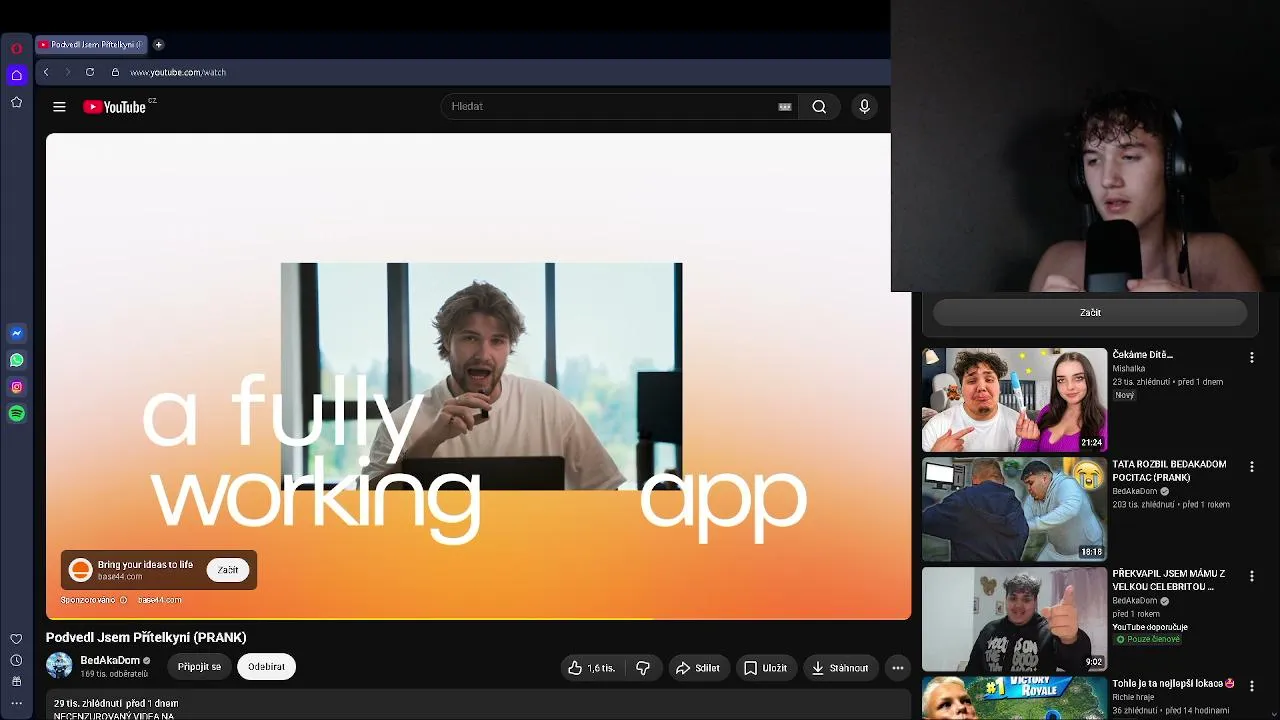Download the video with Stáhnout
The image size is (1280, 720).
tap(840, 668)
